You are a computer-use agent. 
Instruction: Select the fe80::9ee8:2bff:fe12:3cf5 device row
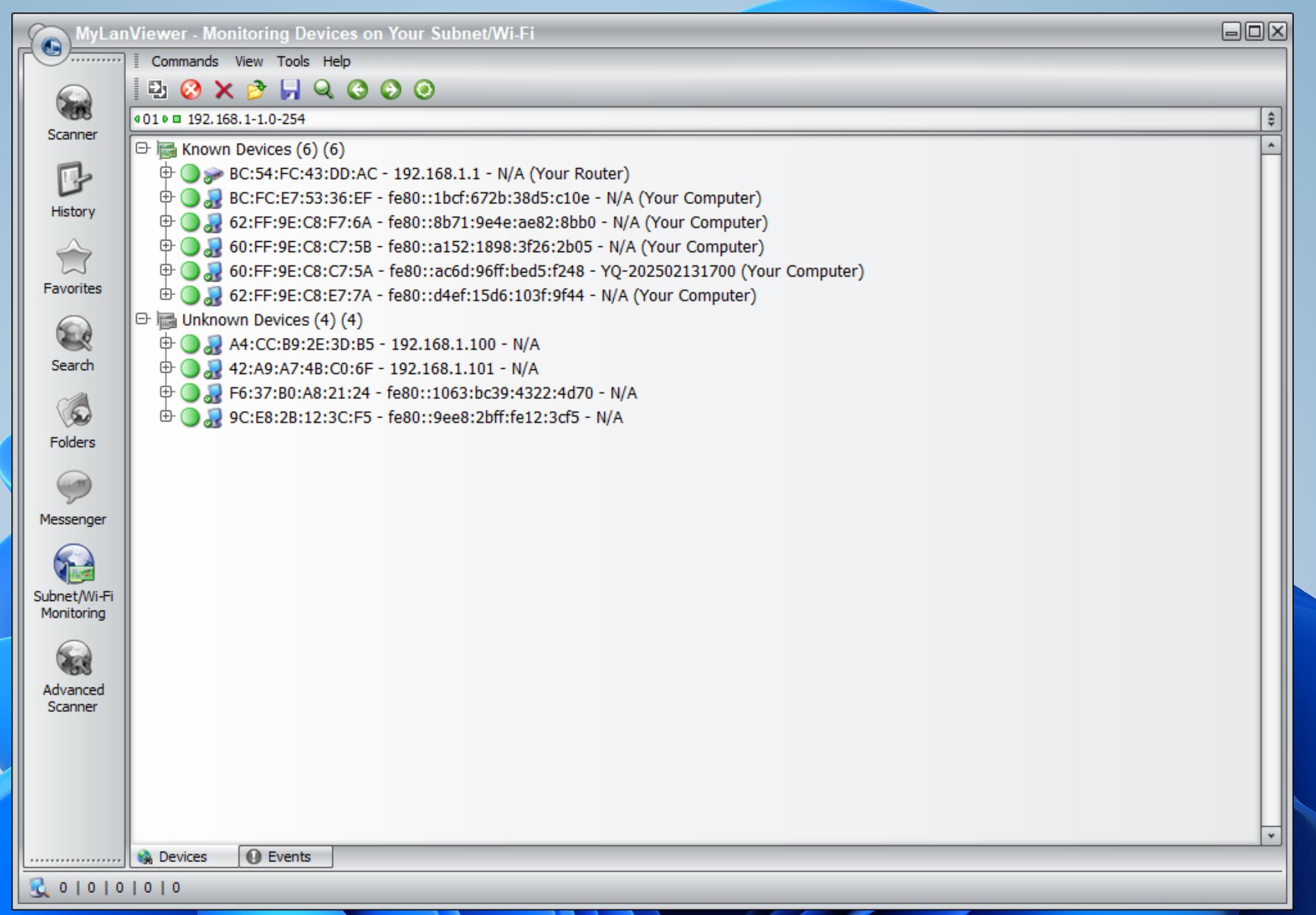click(426, 417)
